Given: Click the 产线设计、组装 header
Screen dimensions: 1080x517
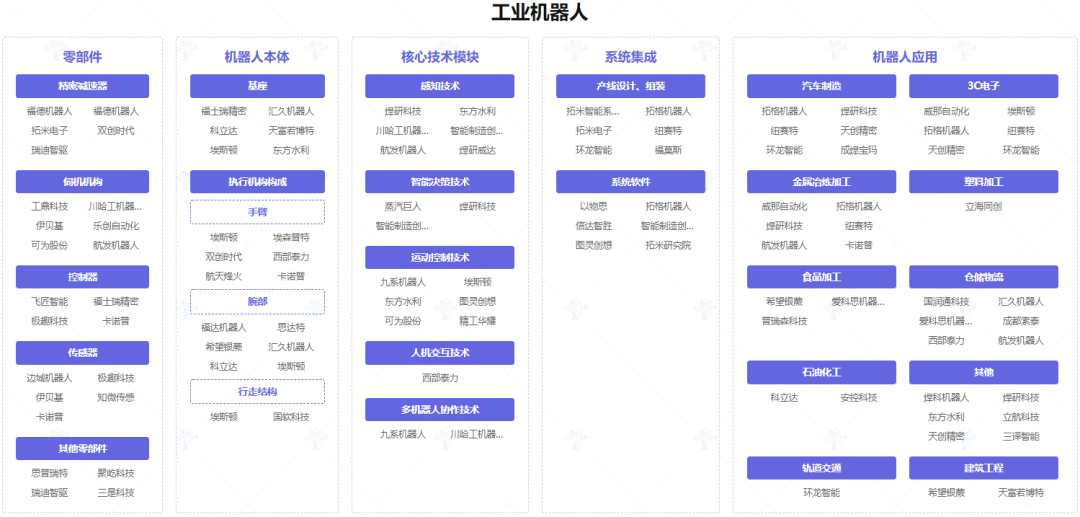Looking at the screenshot, I should coord(630,86).
